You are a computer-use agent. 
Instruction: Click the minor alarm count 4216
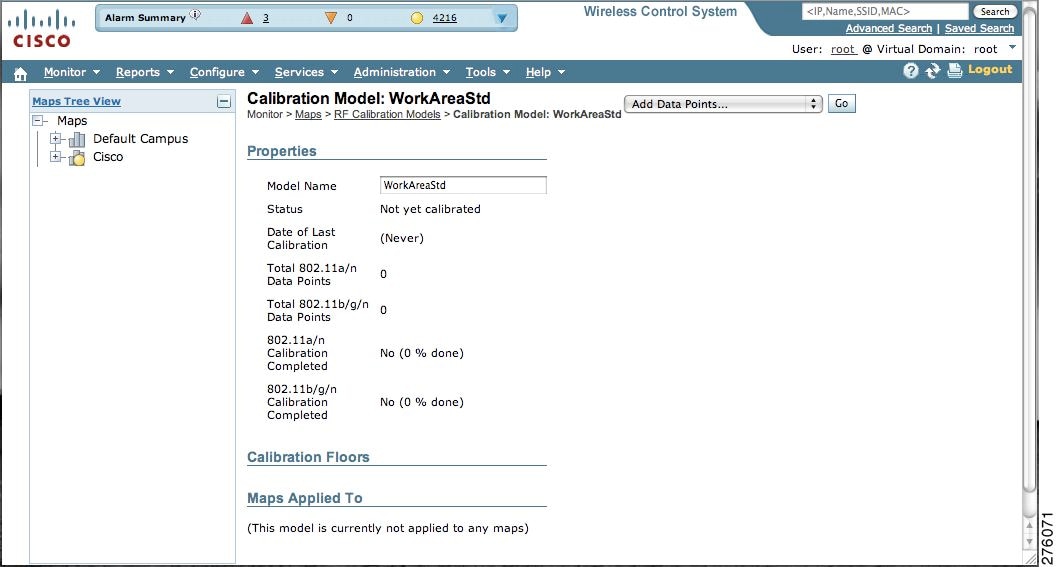point(444,18)
